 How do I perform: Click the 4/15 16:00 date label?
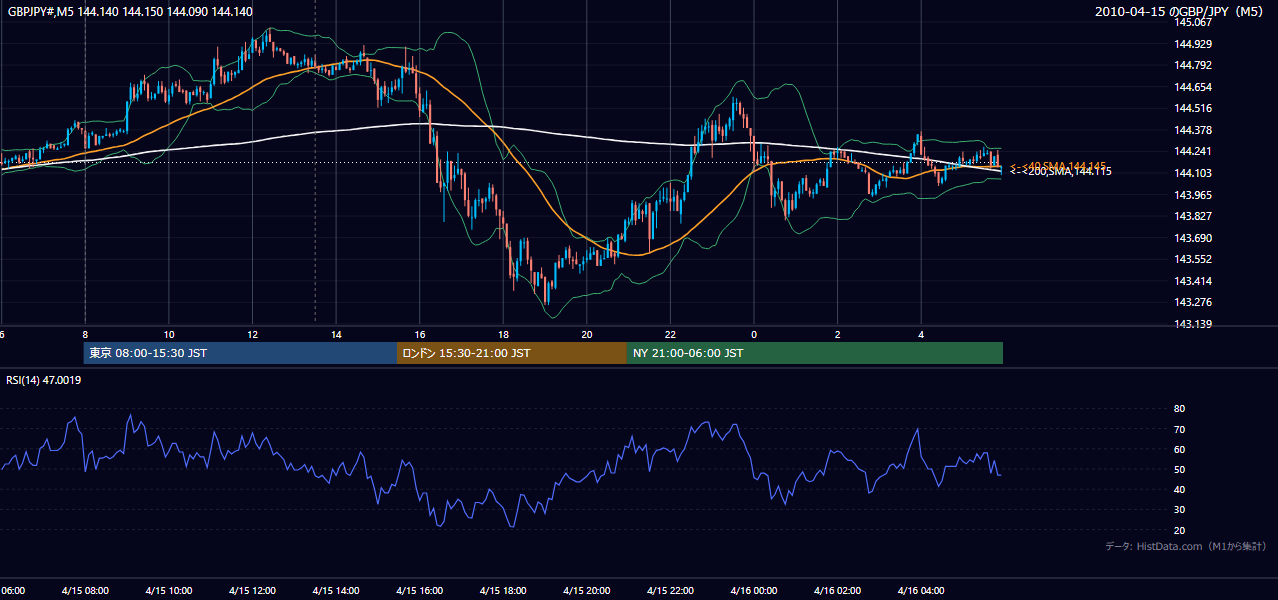click(x=420, y=590)
